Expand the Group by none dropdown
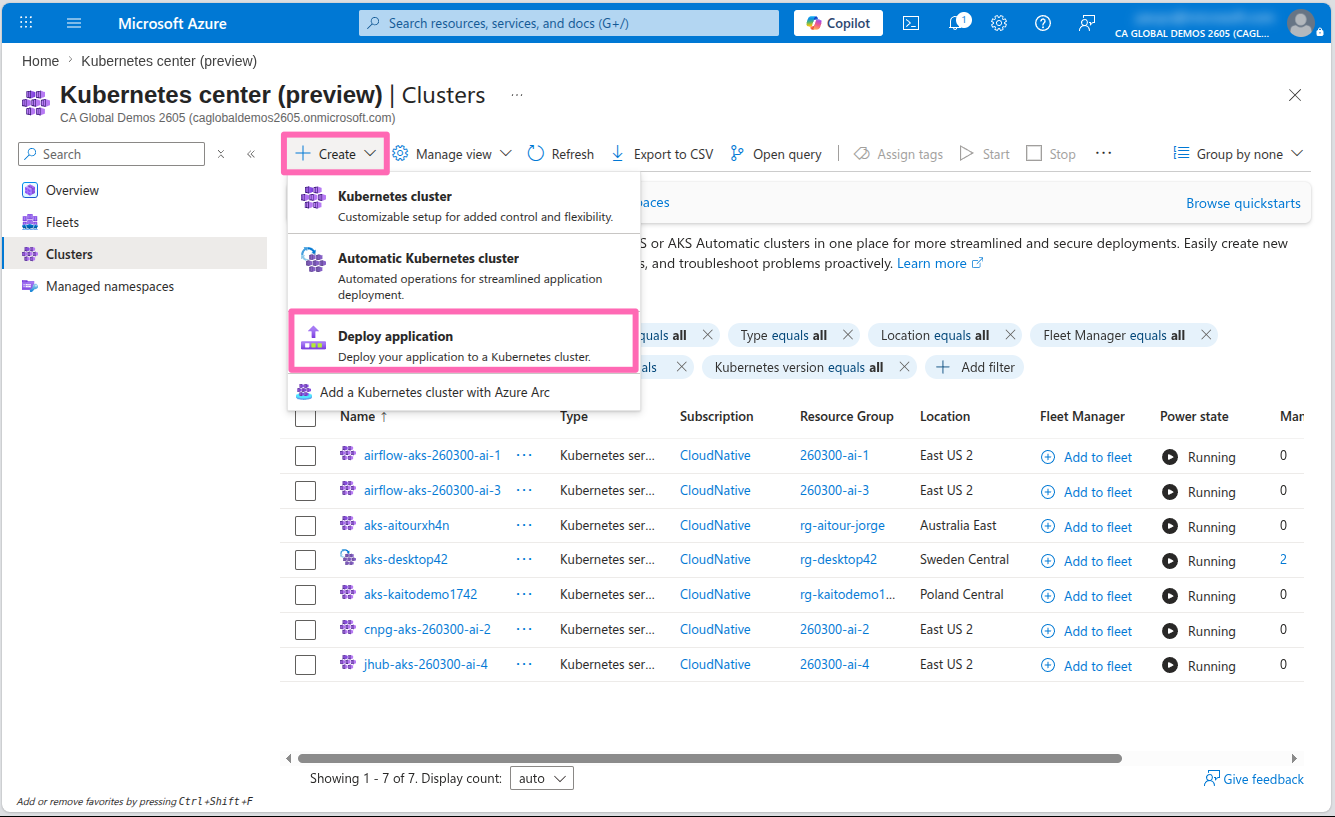 [x=1238, y=154]
